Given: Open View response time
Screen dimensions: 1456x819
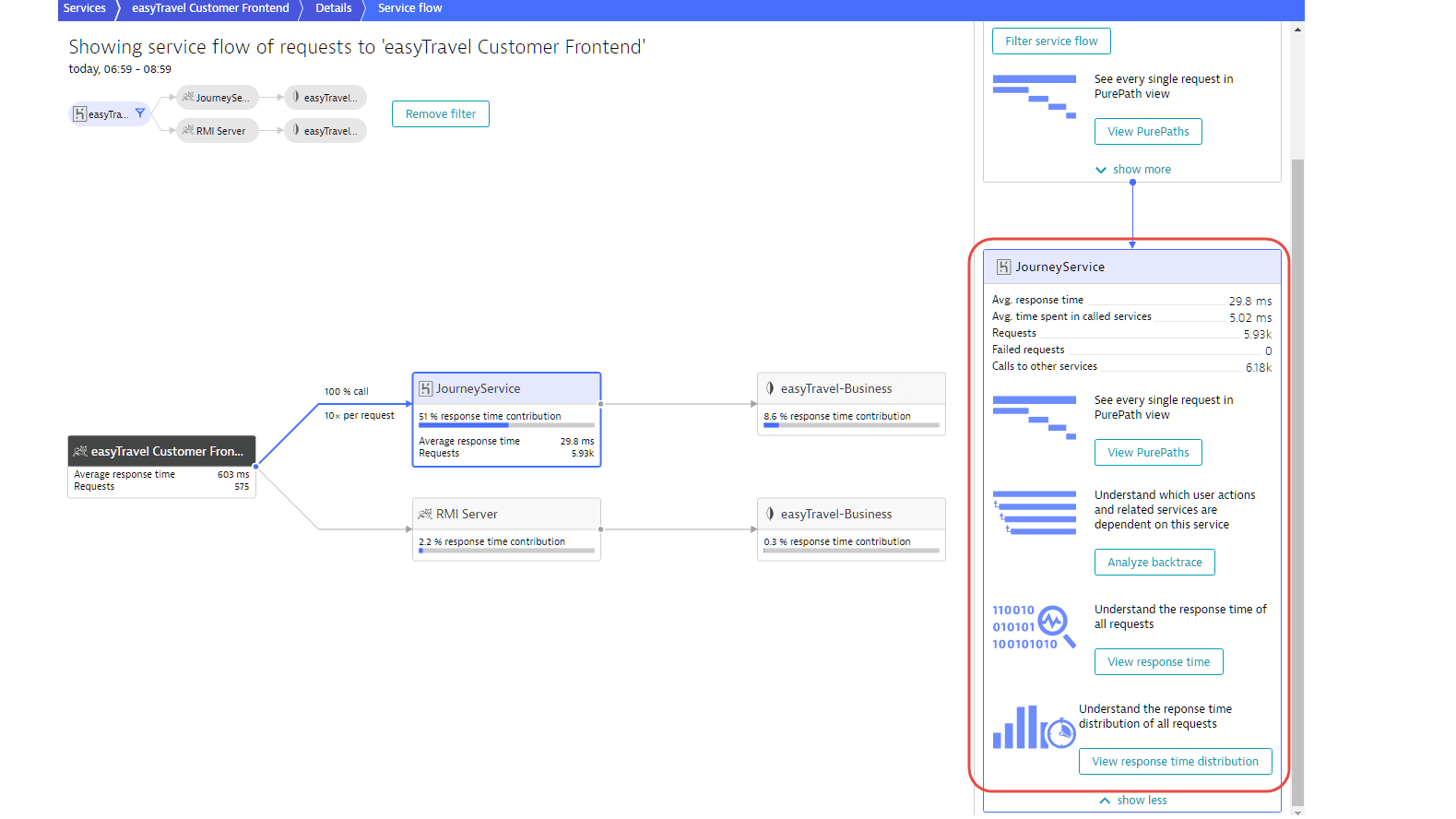Looking at the screenshot, I should (1159, 662).
